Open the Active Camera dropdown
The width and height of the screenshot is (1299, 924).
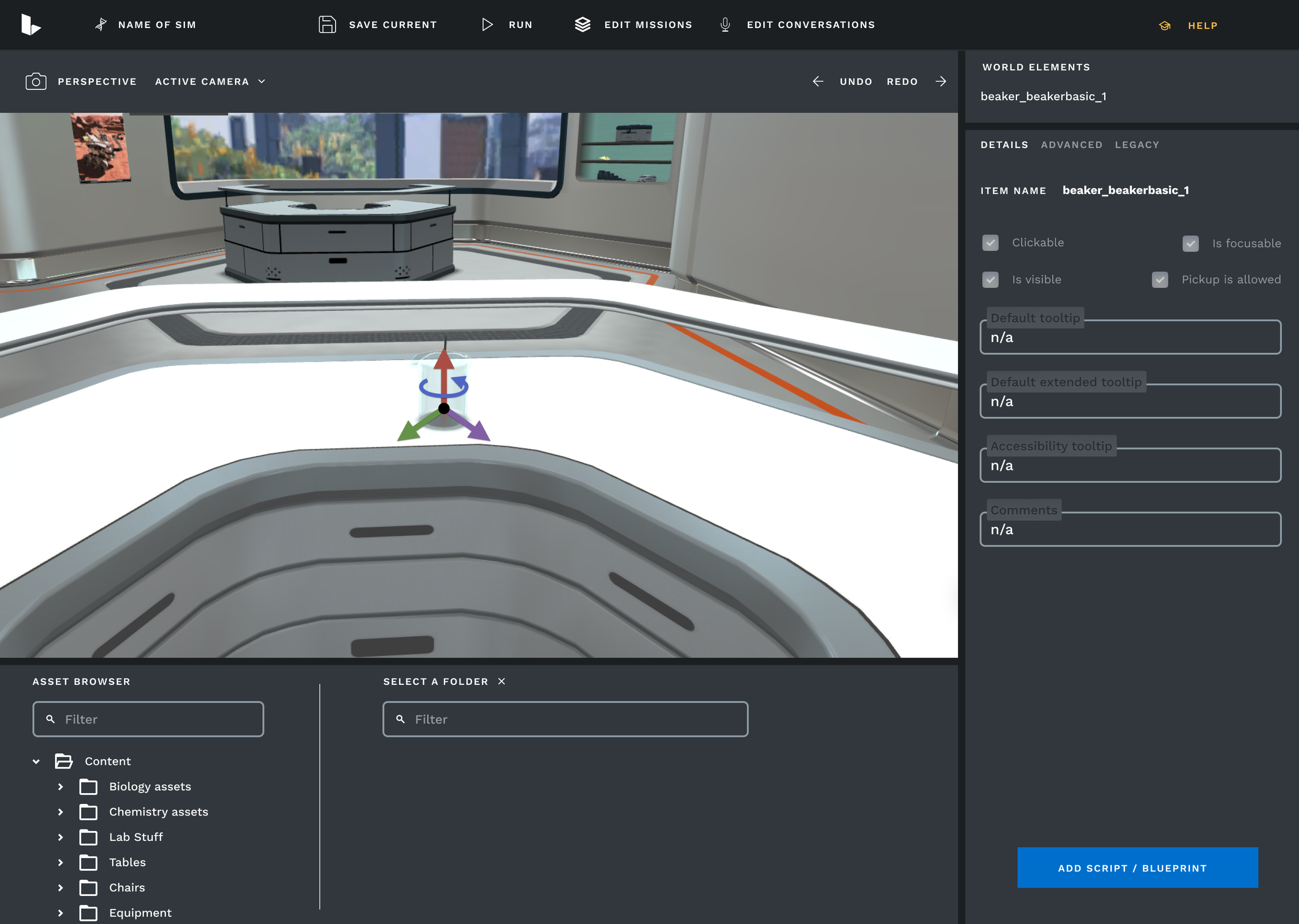click(210, 82)
